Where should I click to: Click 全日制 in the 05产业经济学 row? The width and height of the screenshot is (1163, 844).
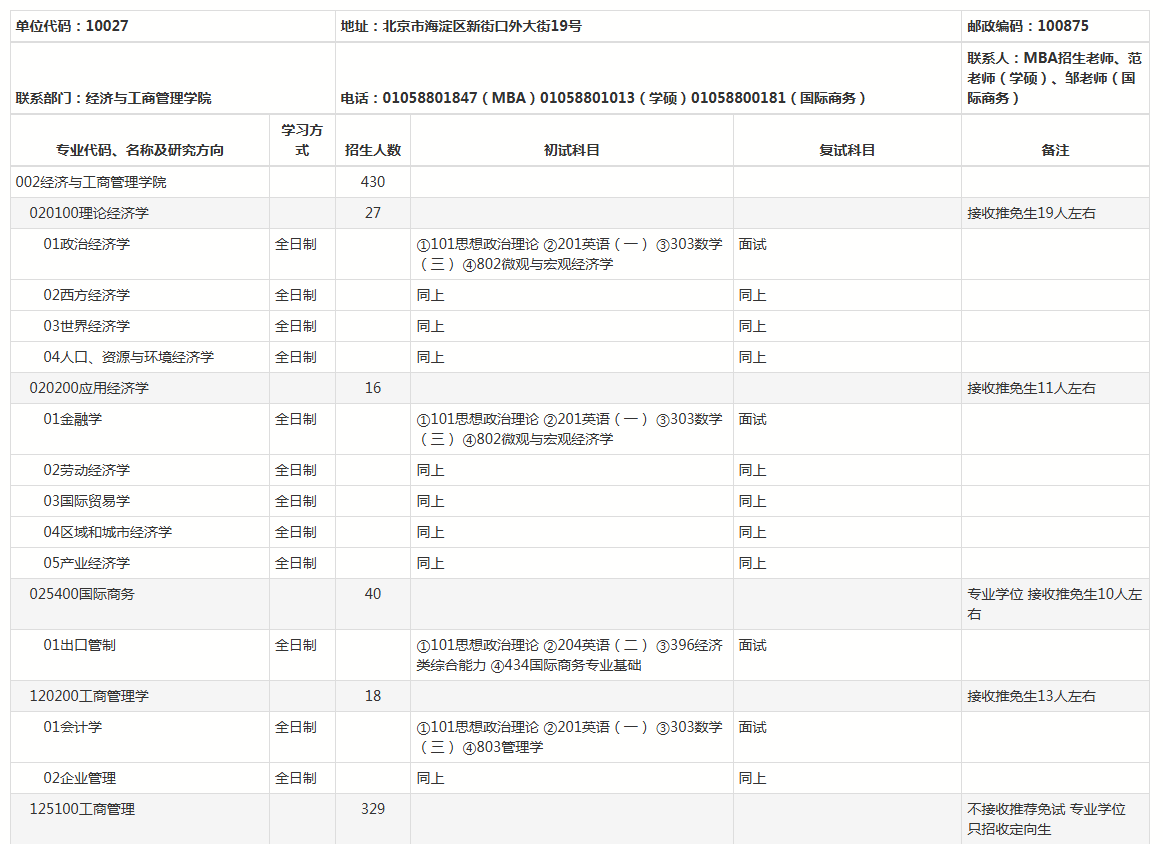[x=295, y=563]
